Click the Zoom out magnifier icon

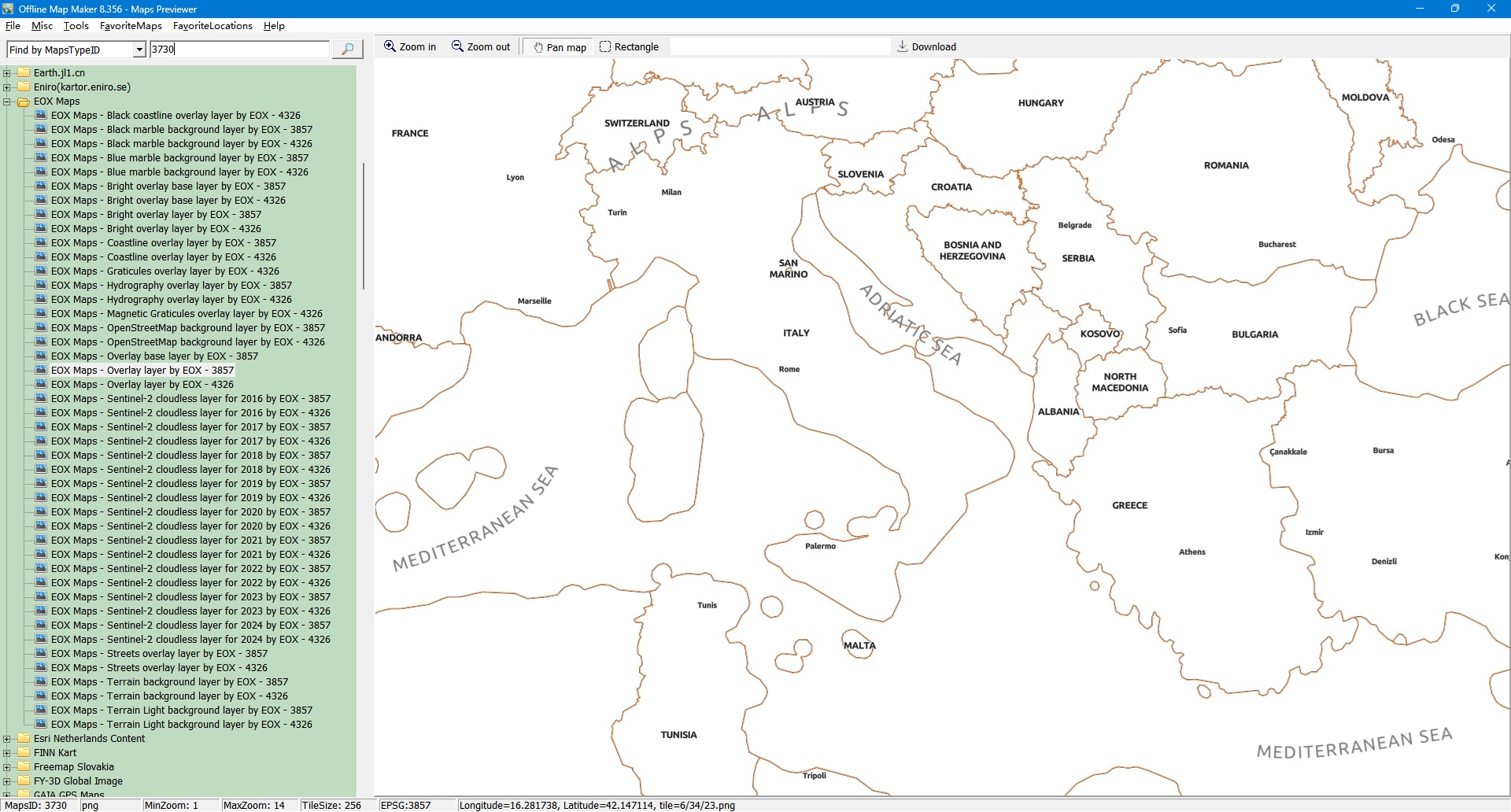coord(457,46)
